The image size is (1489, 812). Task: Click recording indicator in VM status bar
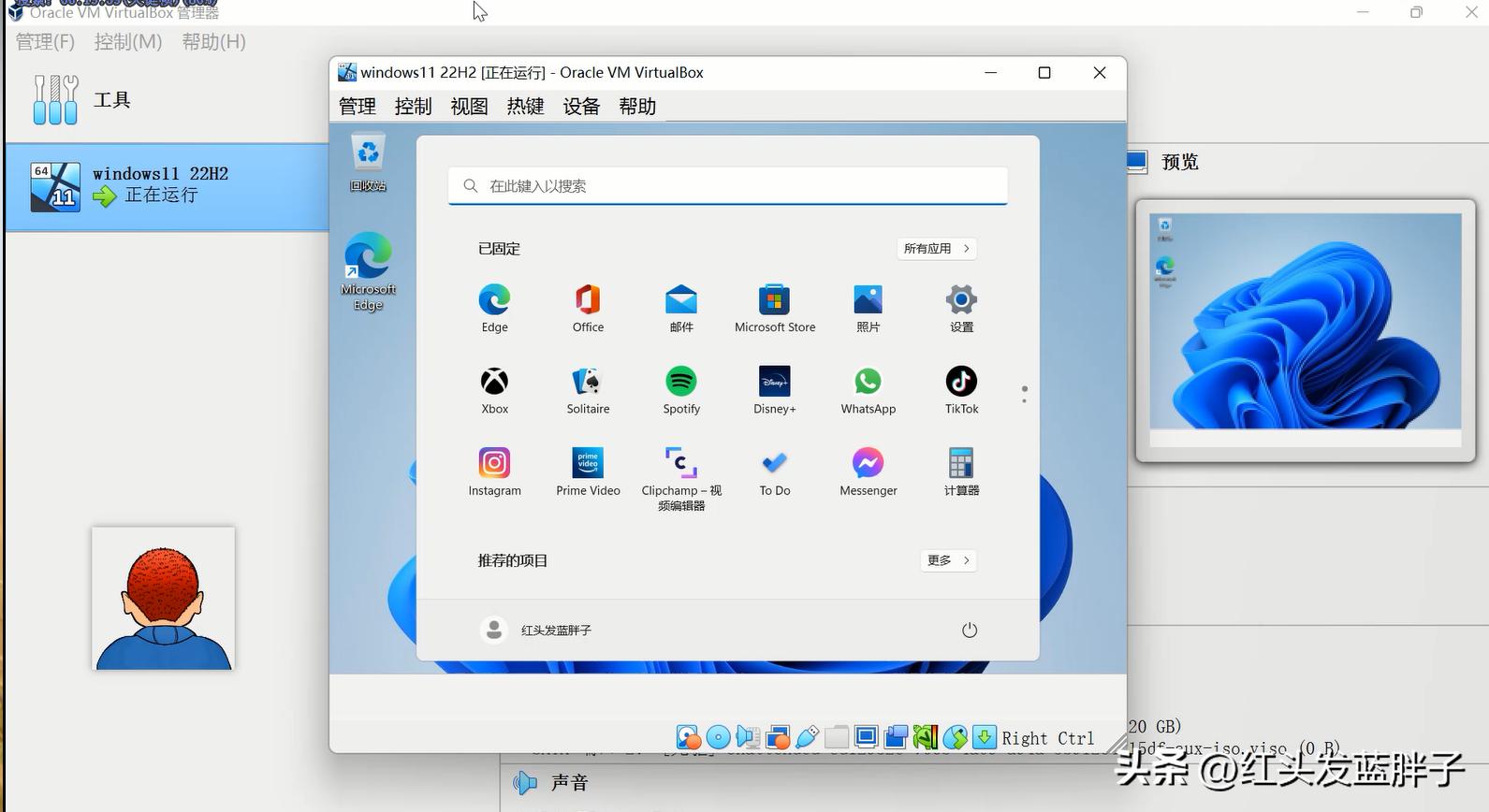pos(896,737)
